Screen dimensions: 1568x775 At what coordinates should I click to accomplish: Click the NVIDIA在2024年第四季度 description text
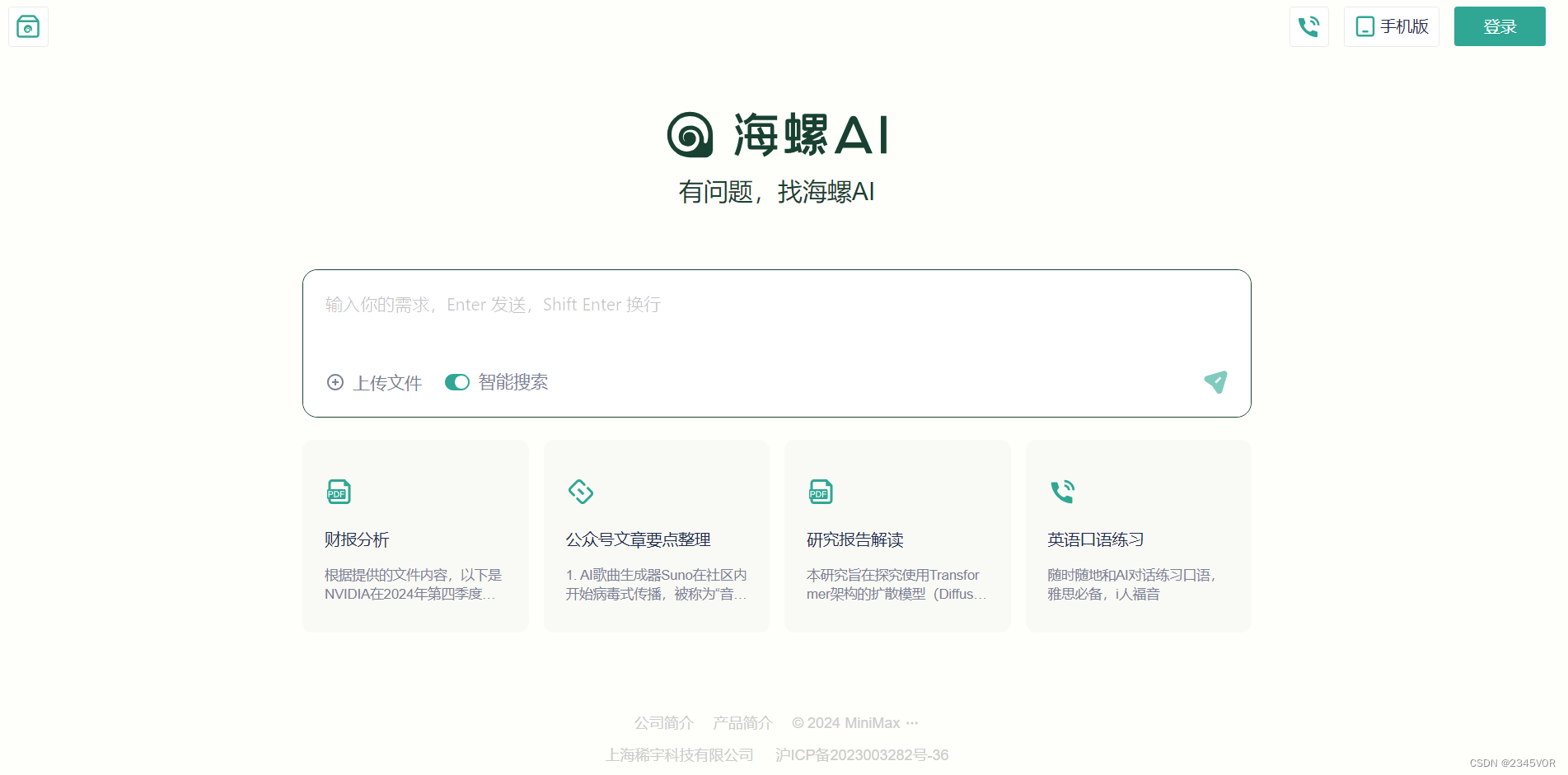click(x=413, y=584)
